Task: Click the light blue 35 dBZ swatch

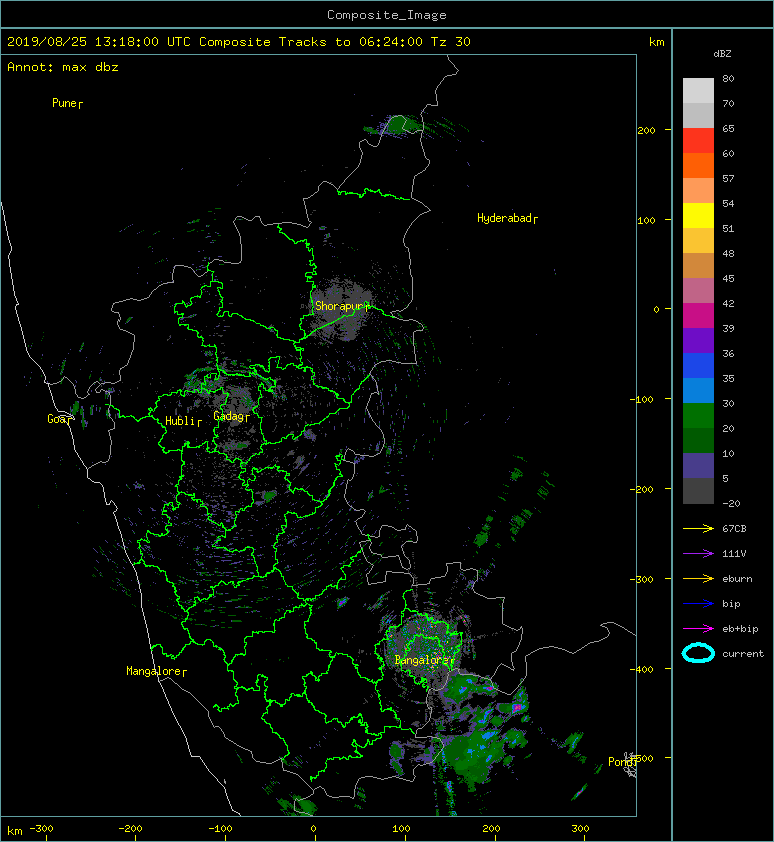Action: click(x=698, y=390)
